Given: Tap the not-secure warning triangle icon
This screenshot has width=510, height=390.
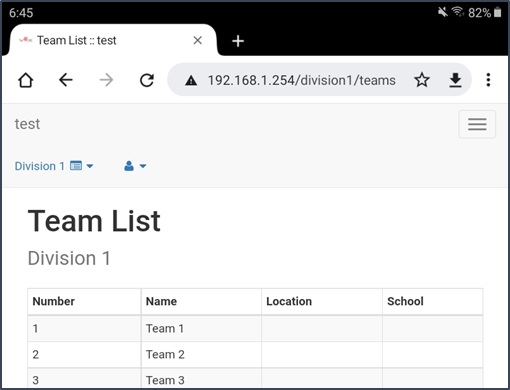Looking at the screenshot, I should [x=191, y=80].
